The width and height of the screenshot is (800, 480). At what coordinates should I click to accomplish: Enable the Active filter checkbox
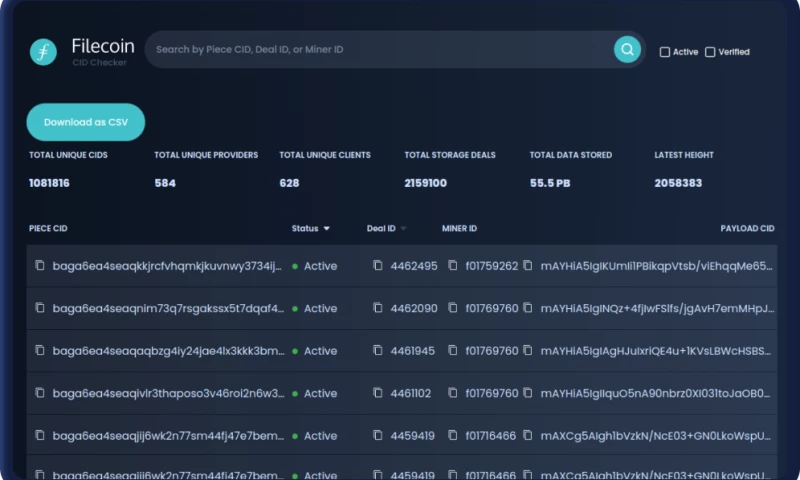665,52
